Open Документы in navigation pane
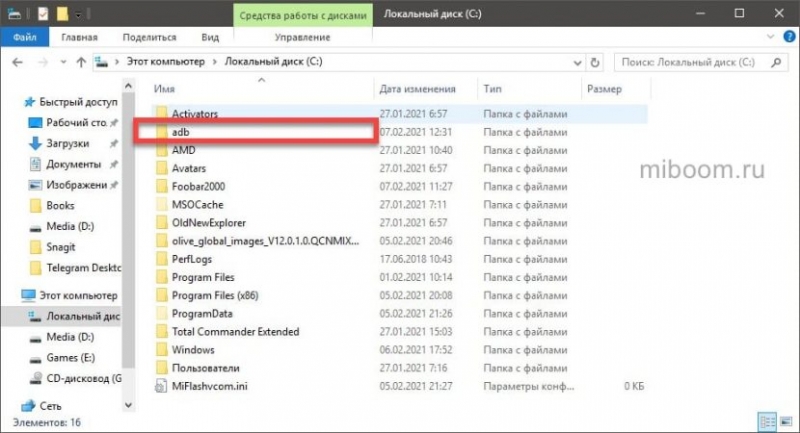 [73, 164]
